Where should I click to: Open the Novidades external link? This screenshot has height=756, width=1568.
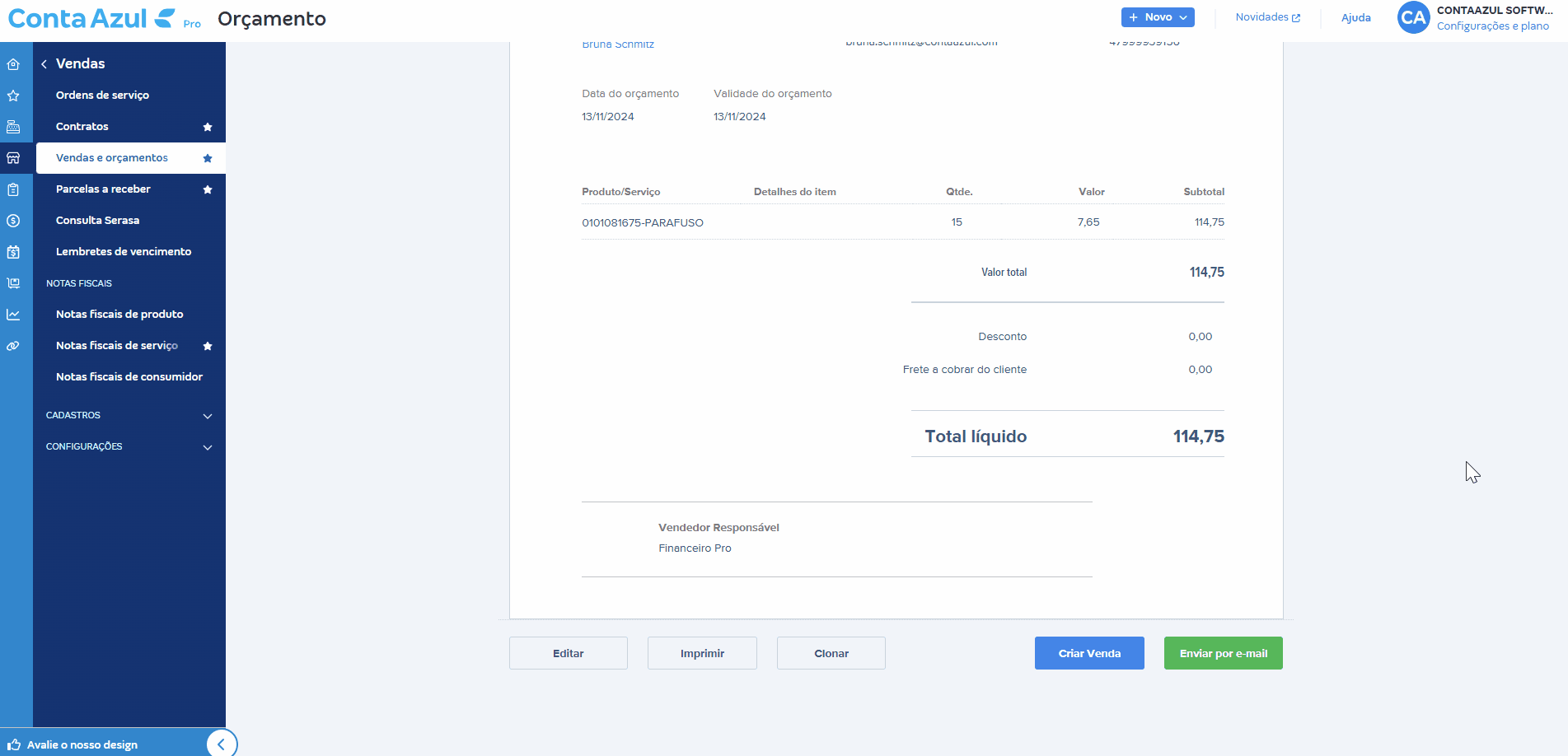[x=1267, y=17]
